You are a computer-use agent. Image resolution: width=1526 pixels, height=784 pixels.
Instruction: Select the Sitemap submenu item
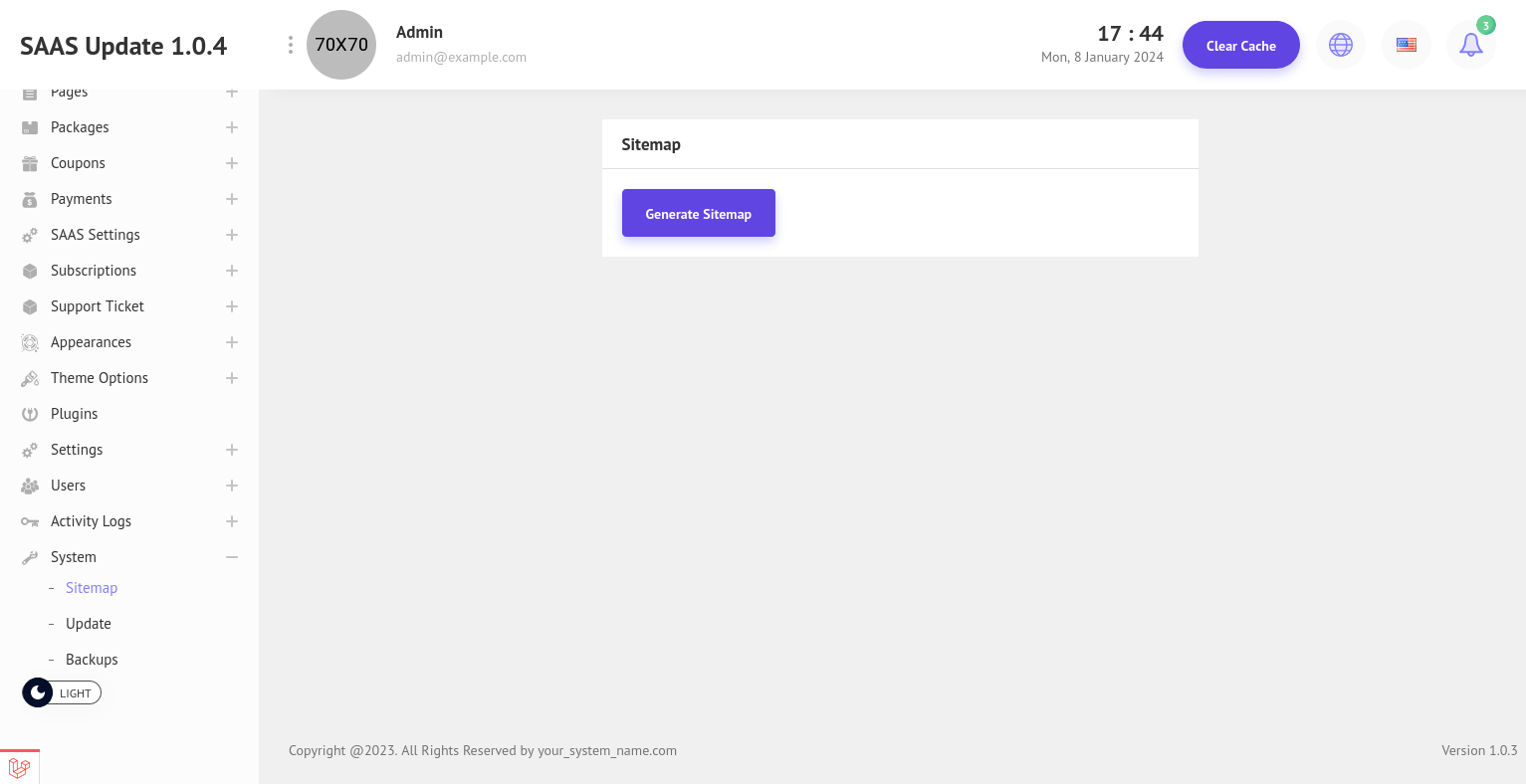click(92, 588)
